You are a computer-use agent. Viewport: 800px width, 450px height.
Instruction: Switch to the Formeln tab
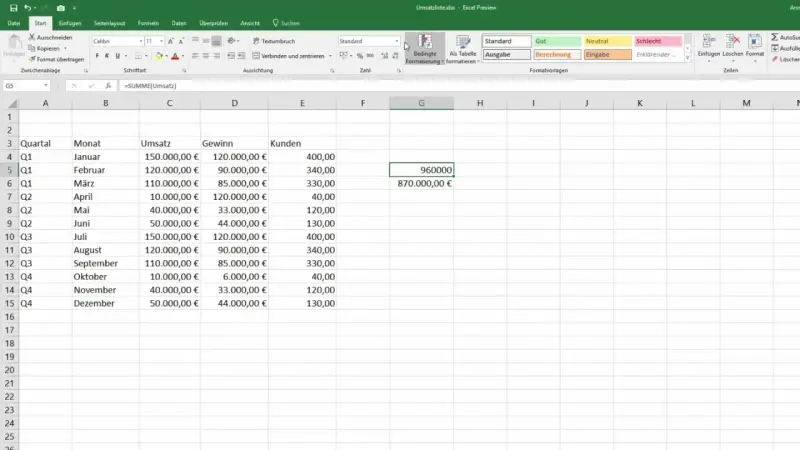click(x=148, y=23)
